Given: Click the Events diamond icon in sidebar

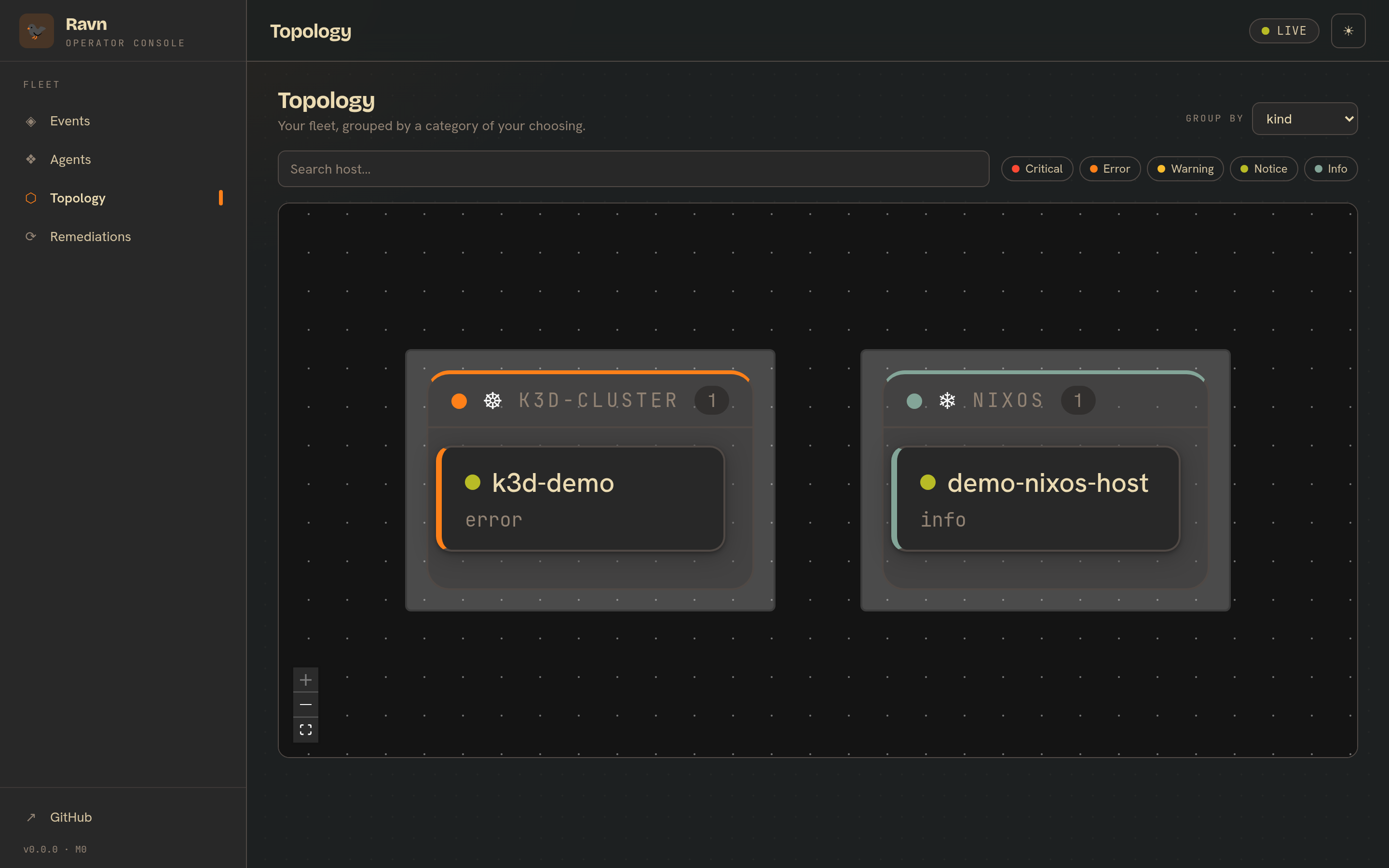Looking at the screenshot, I should [x=31, y=121].
